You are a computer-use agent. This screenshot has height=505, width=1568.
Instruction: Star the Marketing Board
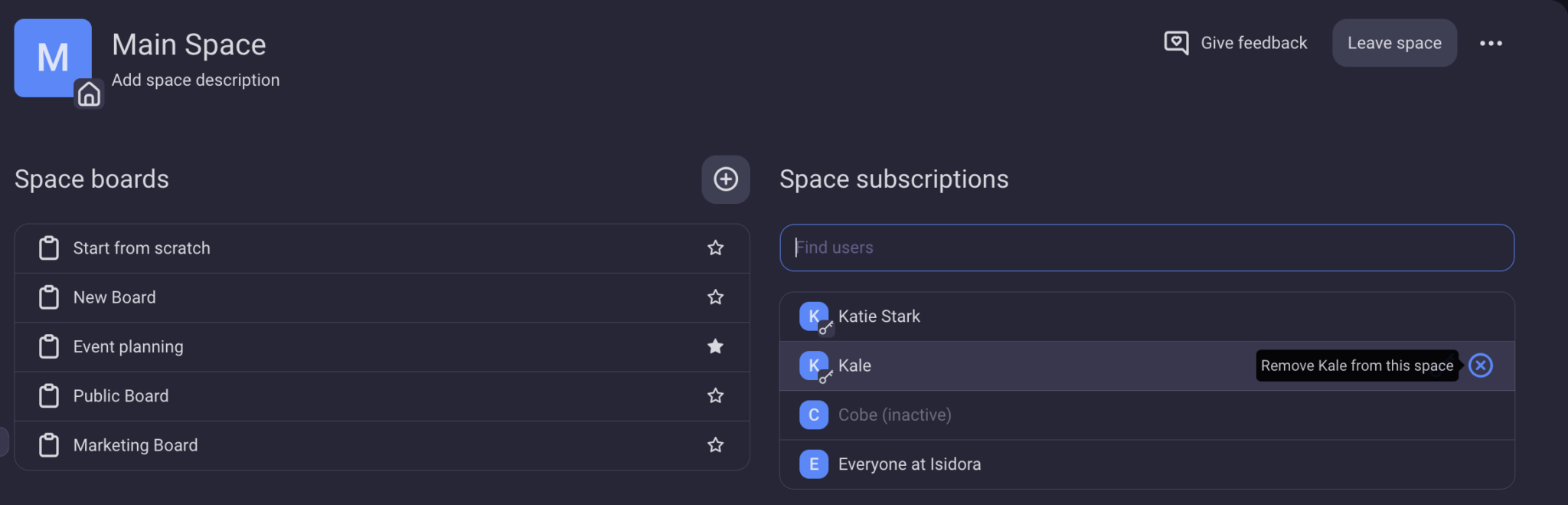point(715,444)
